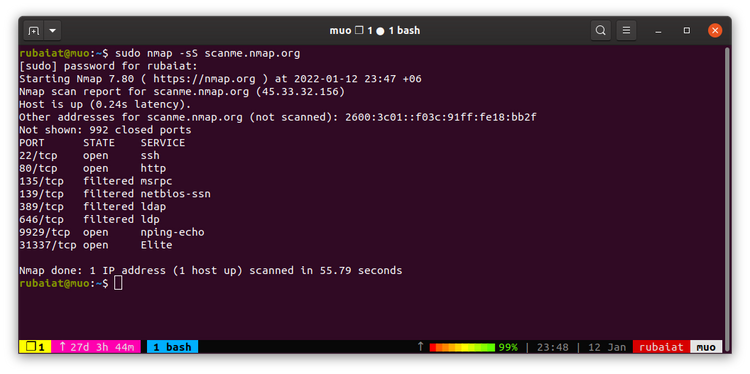Click the terminal's vertical scrollbar
Viewport: 750px width, 374px height.
click(728, 191)
